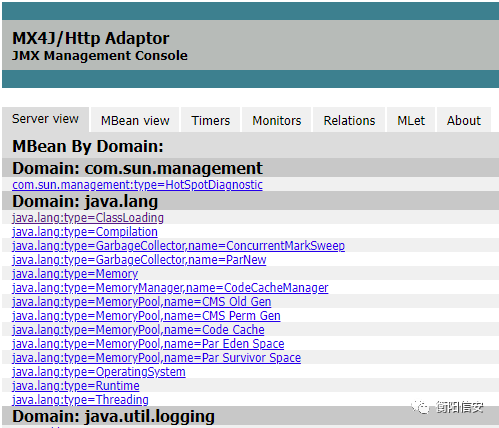Viewport: 499px width, 428px height.
Task: Open com.sun.management HotSpotDiagnostic MBean link
Action: [137, 185]
